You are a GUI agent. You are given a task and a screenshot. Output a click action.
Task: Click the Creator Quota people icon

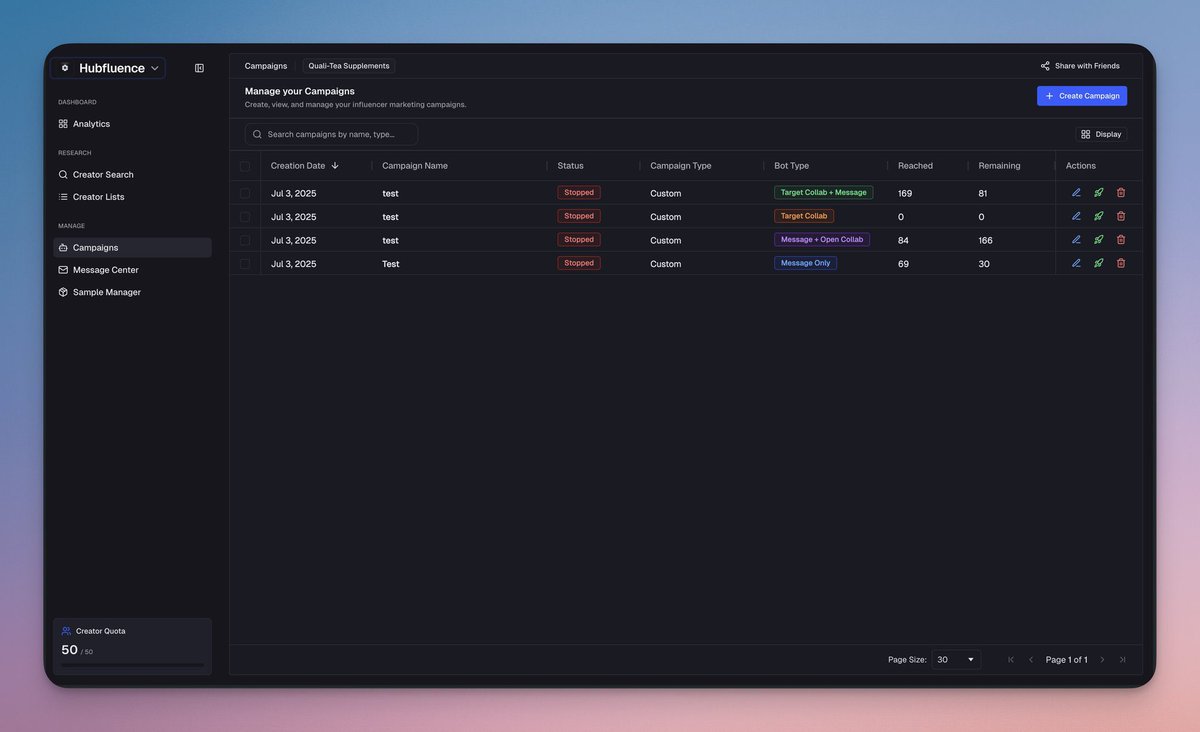tap(66, 631)
